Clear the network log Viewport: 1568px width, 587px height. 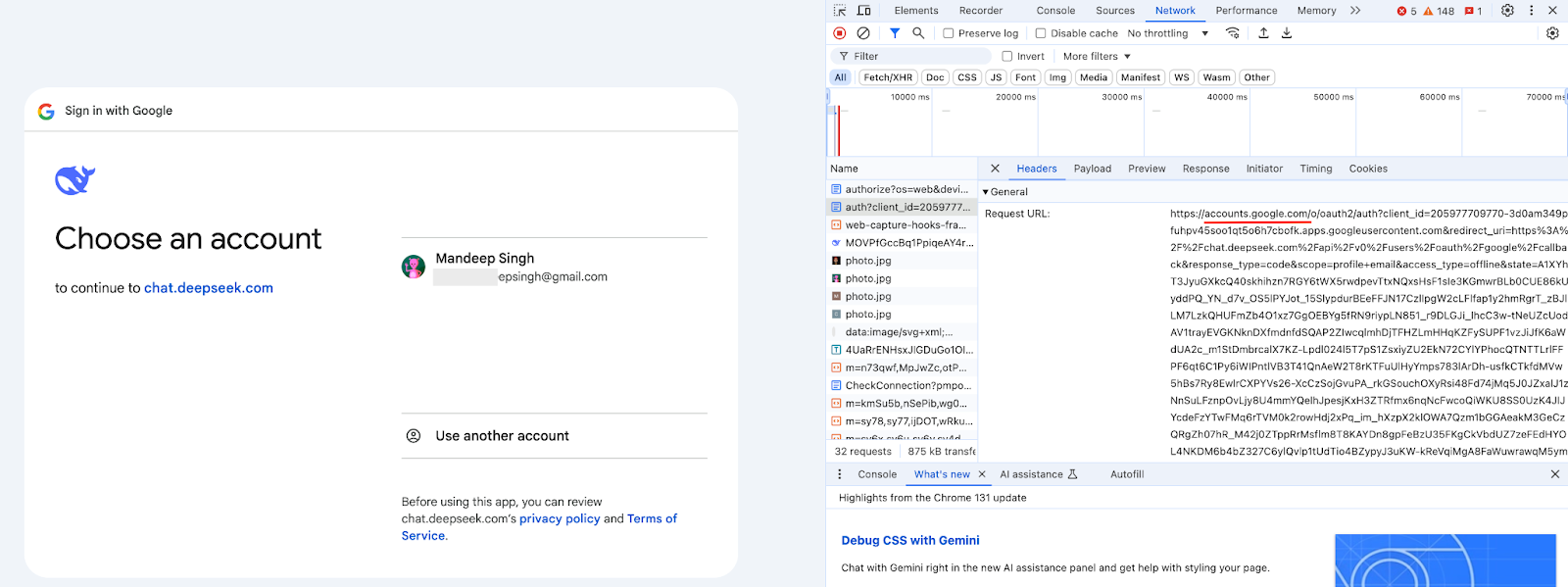pos(863,33)
